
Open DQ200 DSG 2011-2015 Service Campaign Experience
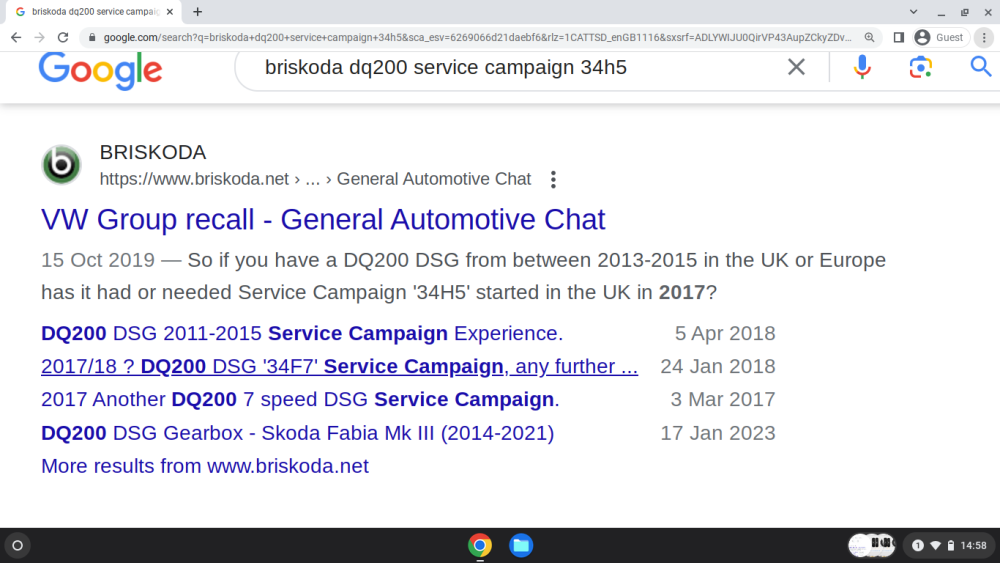coord(302,333)
